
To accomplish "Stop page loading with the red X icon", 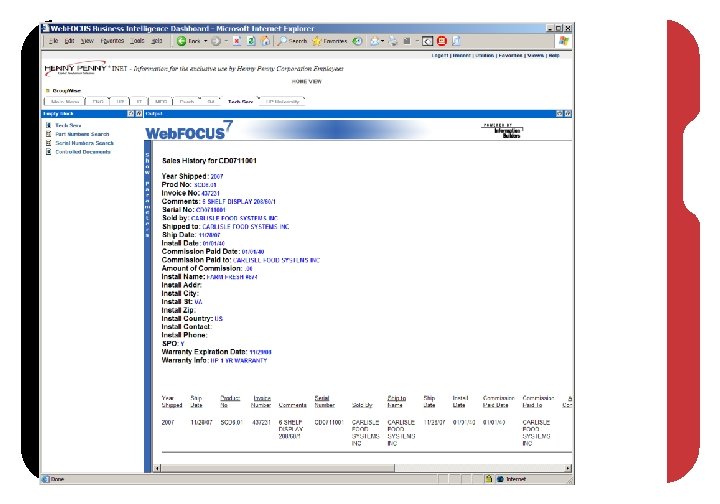I will pyautogui.click(x=237, y=41).
